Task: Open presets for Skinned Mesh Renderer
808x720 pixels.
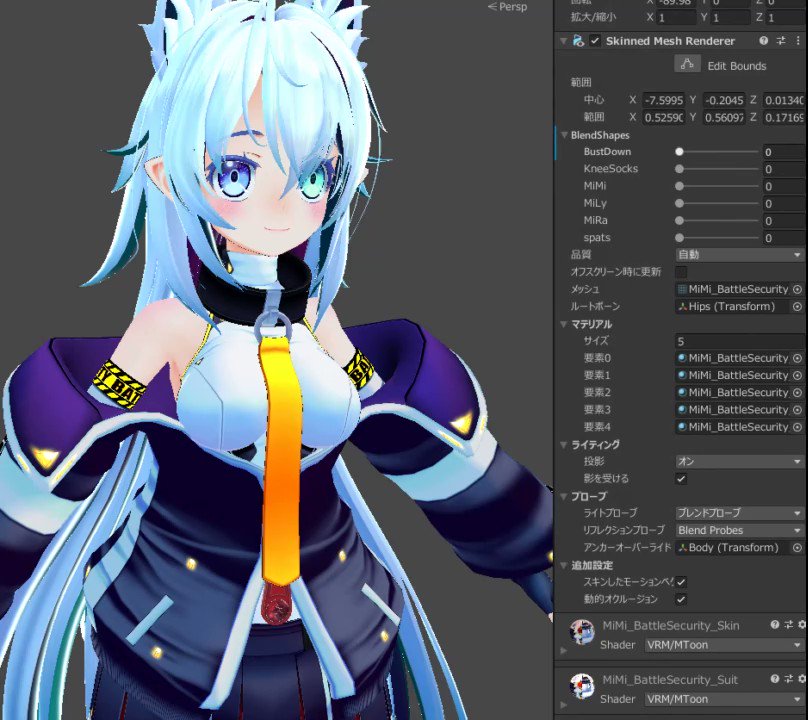Action: [x=781, y=41]
